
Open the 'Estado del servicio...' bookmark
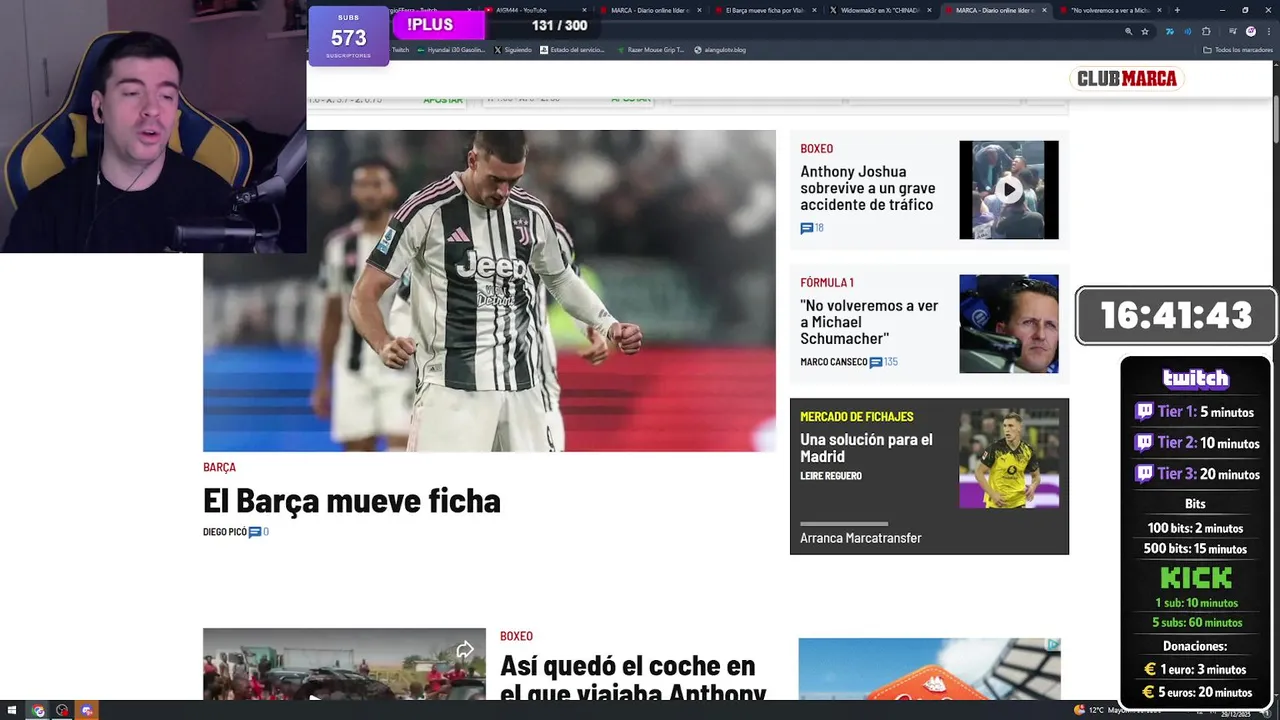coord(574,50)
